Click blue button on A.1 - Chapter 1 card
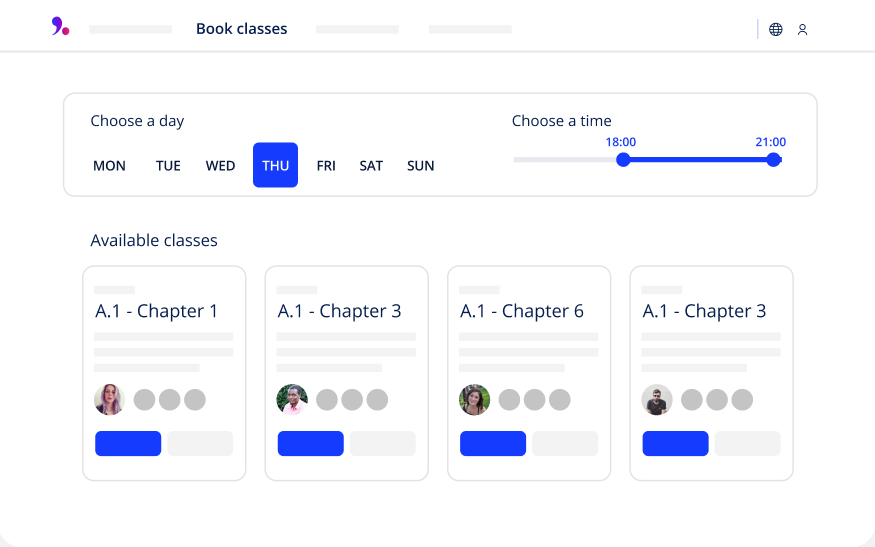 point(128,444)
